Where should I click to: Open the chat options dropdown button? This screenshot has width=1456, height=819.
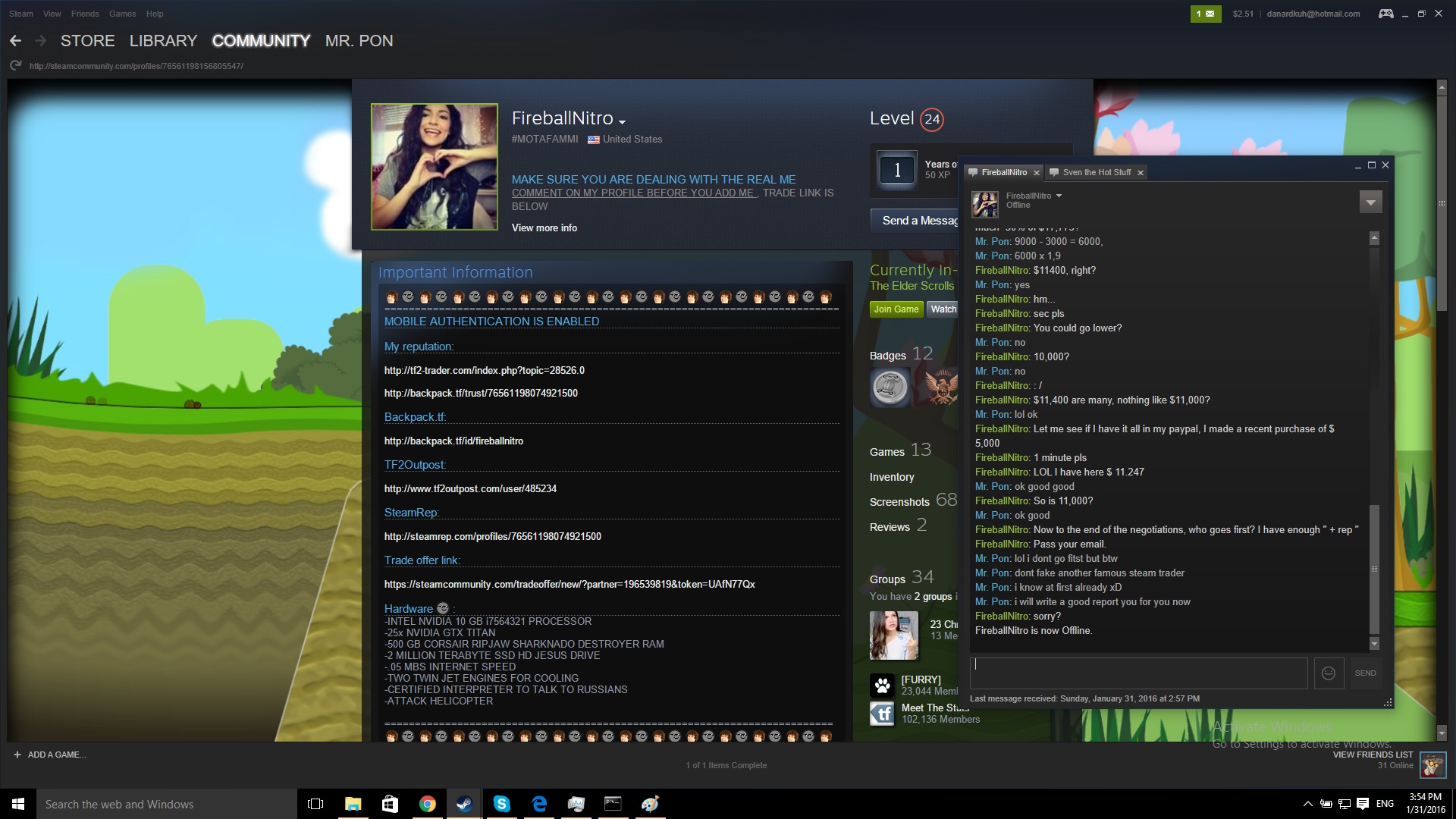click(1370, 202)
